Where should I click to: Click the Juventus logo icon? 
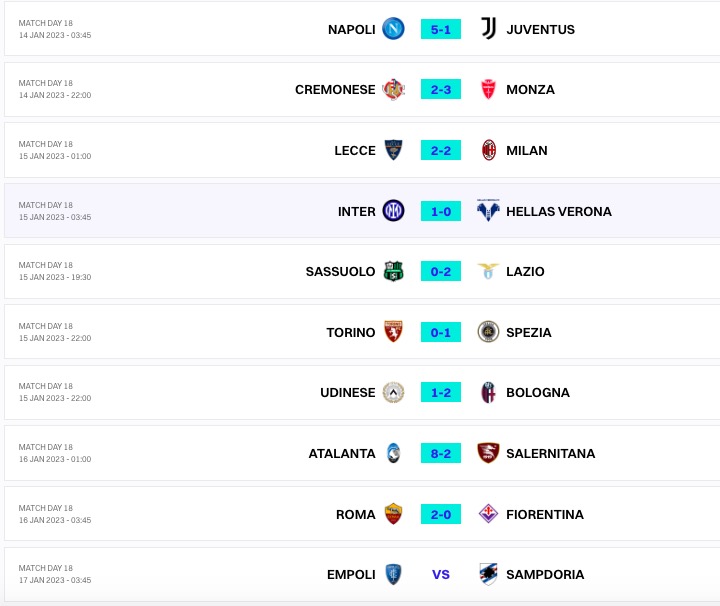pyautogui.click(x=488, y=29)
